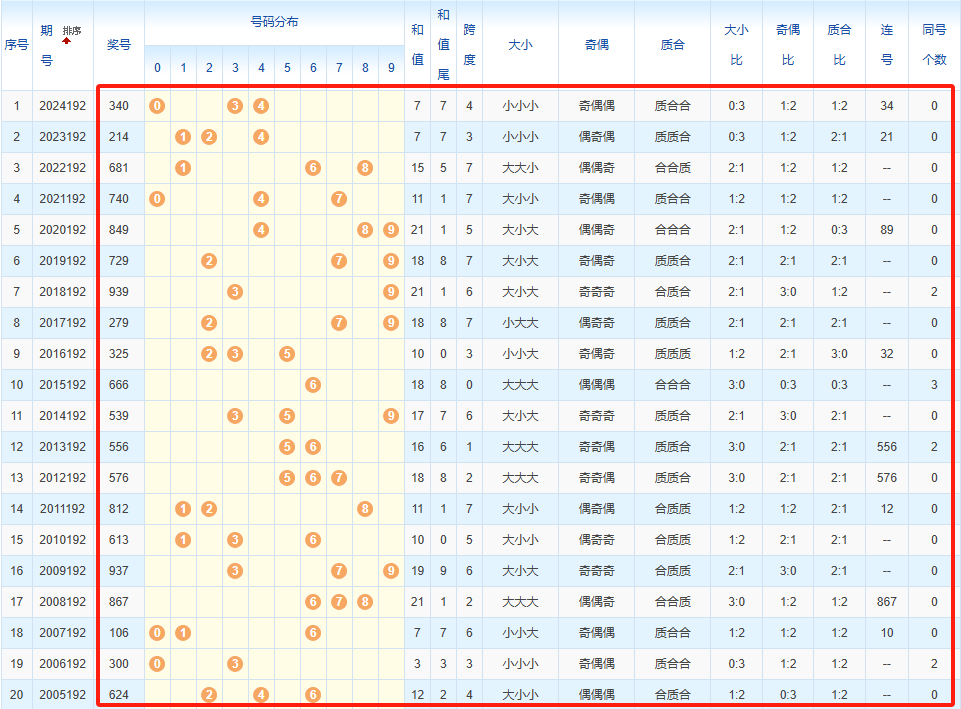Click the 期号 column header

tap(46, 45)
